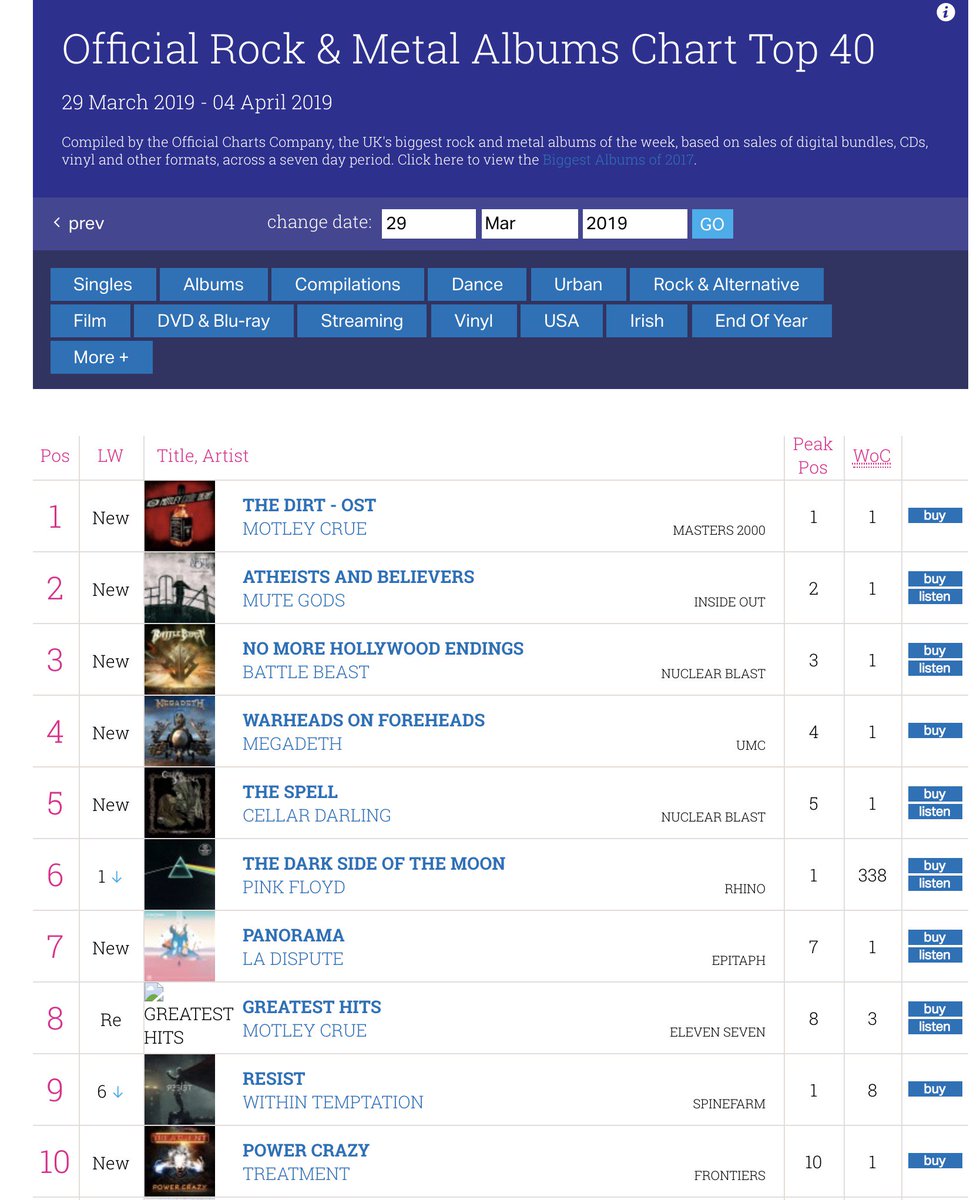This screenshot has height=1200, width=980.
Task: Open the End Of Year chart tab
Action: point(761,321)
